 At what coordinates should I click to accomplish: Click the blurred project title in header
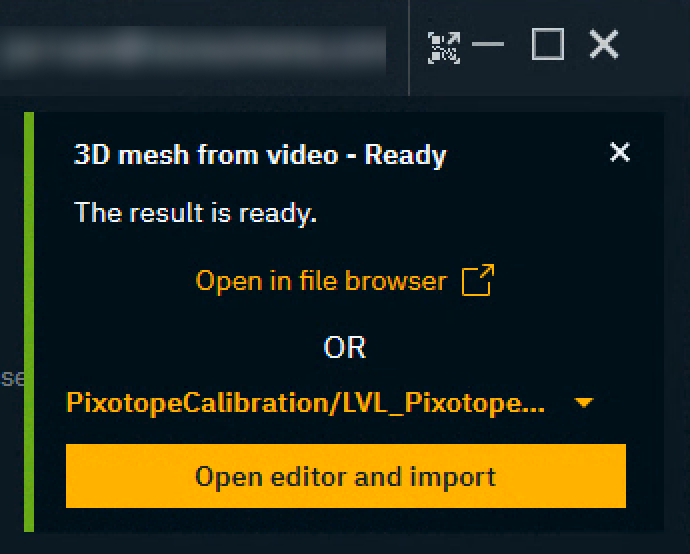point(193,49)
